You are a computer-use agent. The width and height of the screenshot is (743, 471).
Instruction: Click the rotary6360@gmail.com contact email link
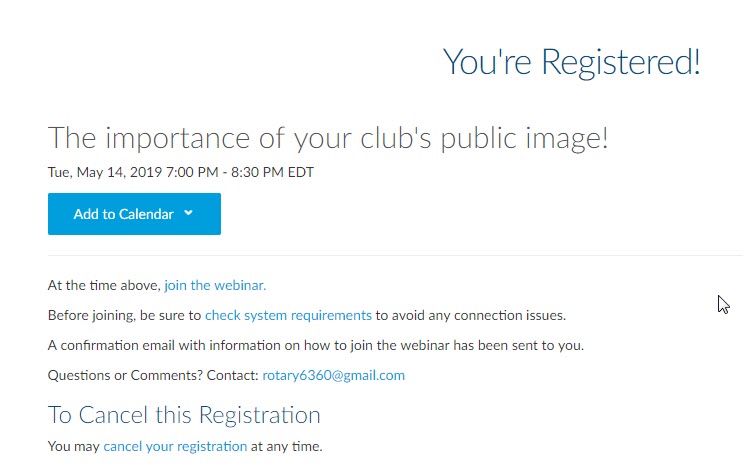tap(334, 375)
